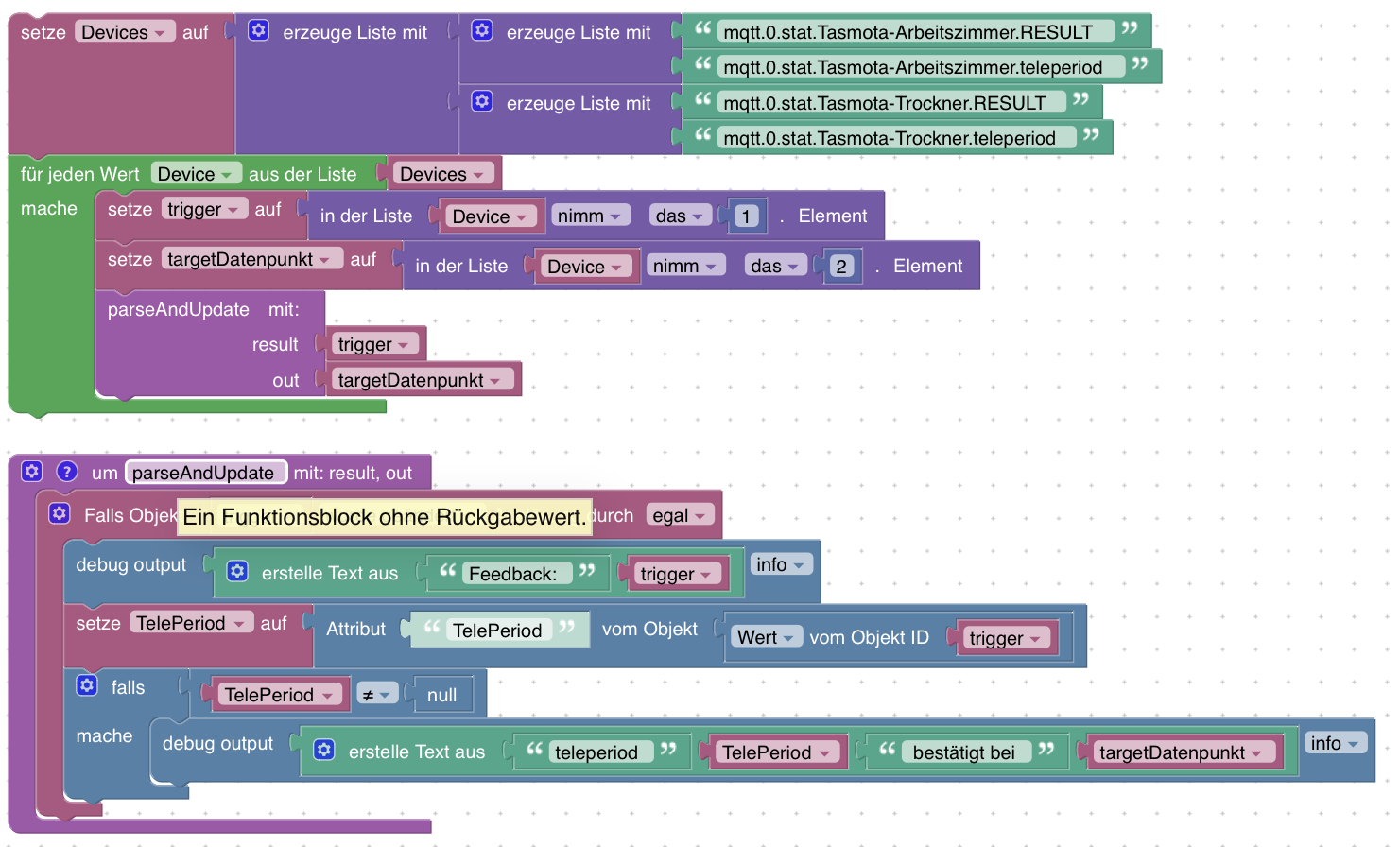Open TelePeriod variable dropdown in 'setze' block
1400x847 pixels.
[x=191, y=623]
